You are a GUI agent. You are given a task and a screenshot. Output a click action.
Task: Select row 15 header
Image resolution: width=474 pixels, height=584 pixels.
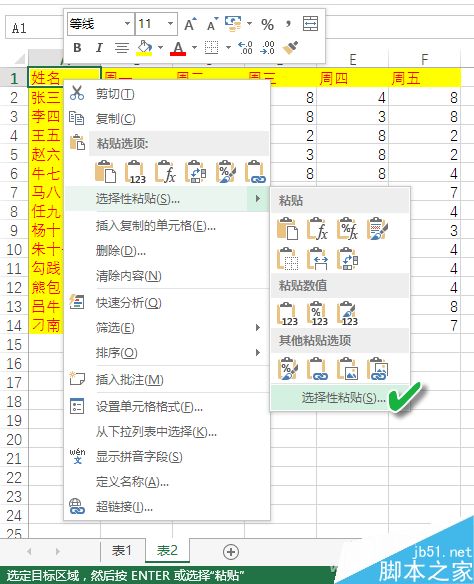(x=14, y=345)
